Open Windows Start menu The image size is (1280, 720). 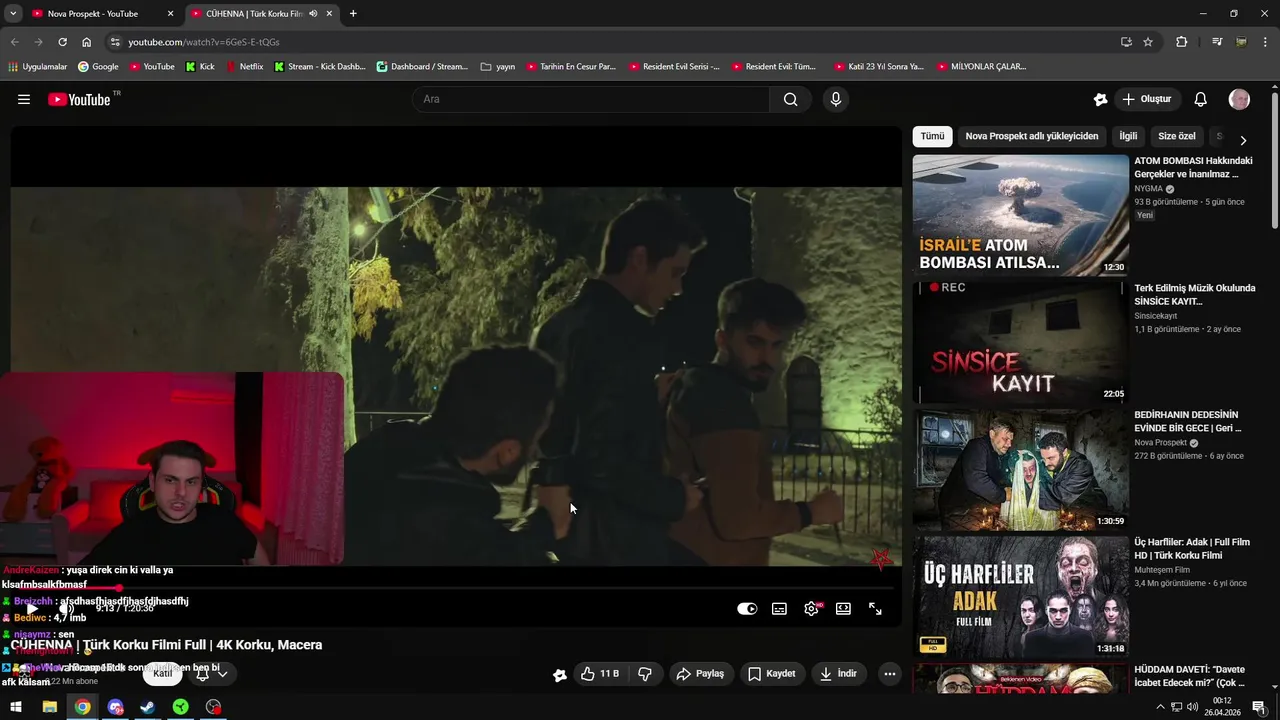[16, 707]
